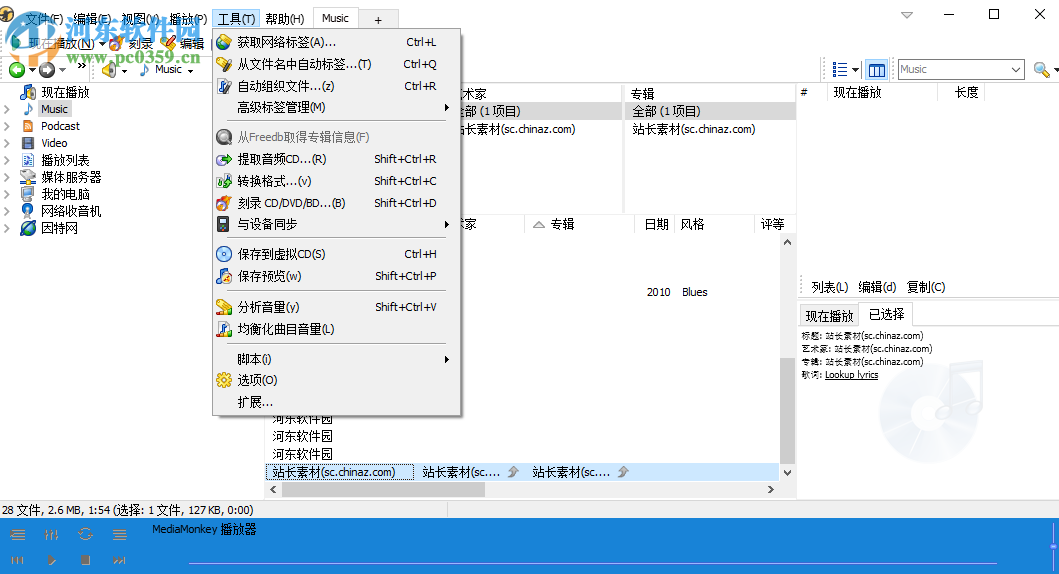Click the gray Forward navigation arrow
Screen dimensions: 1059x574
click(x=47, y=70)
